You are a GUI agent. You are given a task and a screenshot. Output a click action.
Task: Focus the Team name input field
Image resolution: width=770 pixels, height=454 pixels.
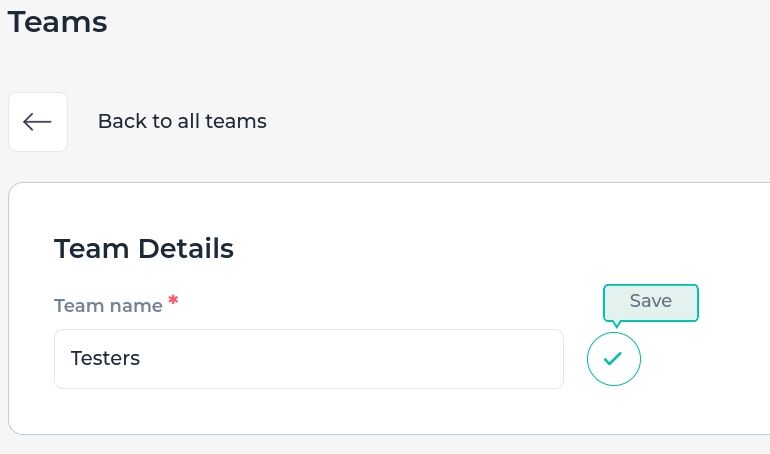pos(308,359)
